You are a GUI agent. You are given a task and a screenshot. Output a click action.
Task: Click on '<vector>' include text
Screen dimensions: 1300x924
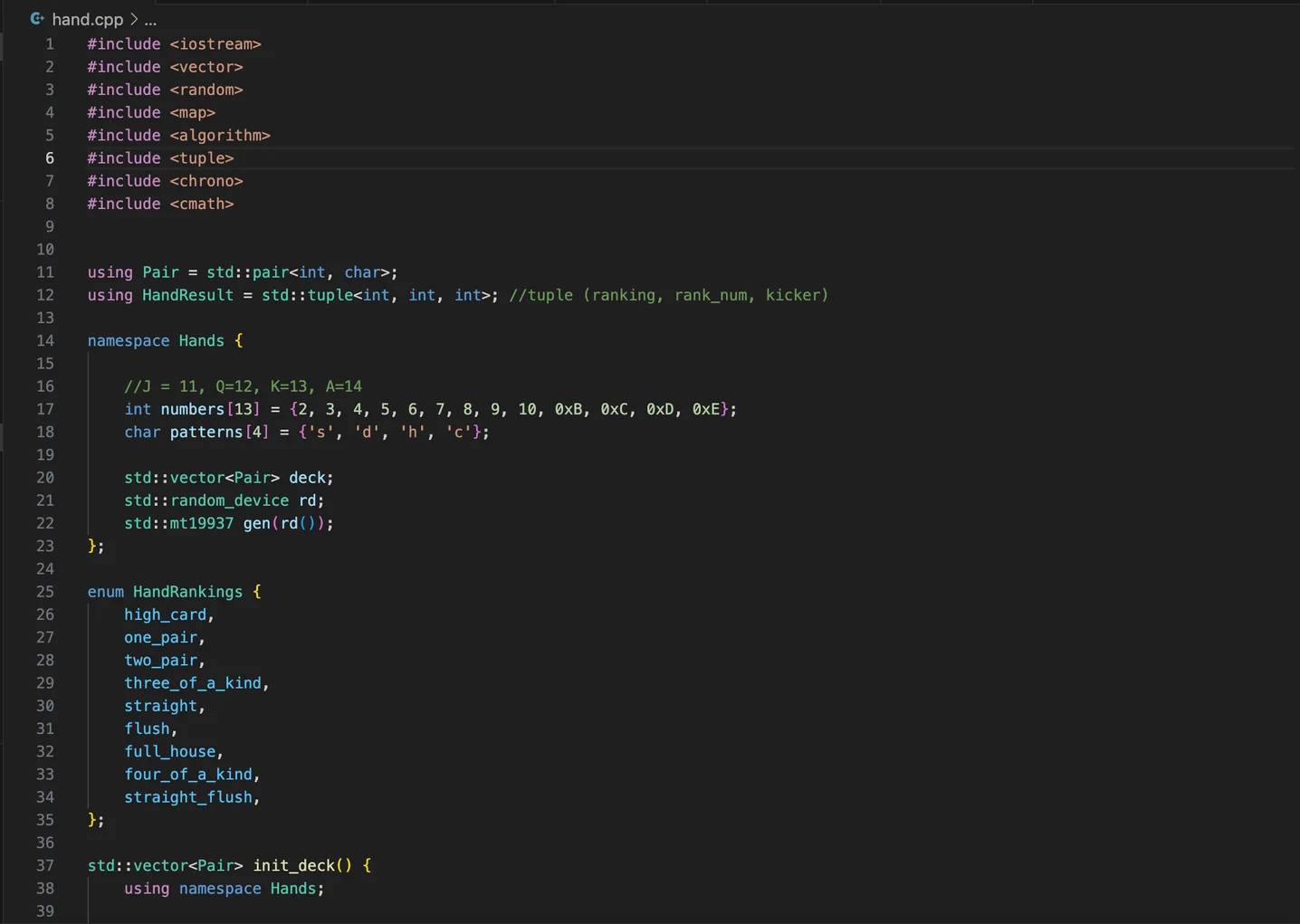(206, 67)
